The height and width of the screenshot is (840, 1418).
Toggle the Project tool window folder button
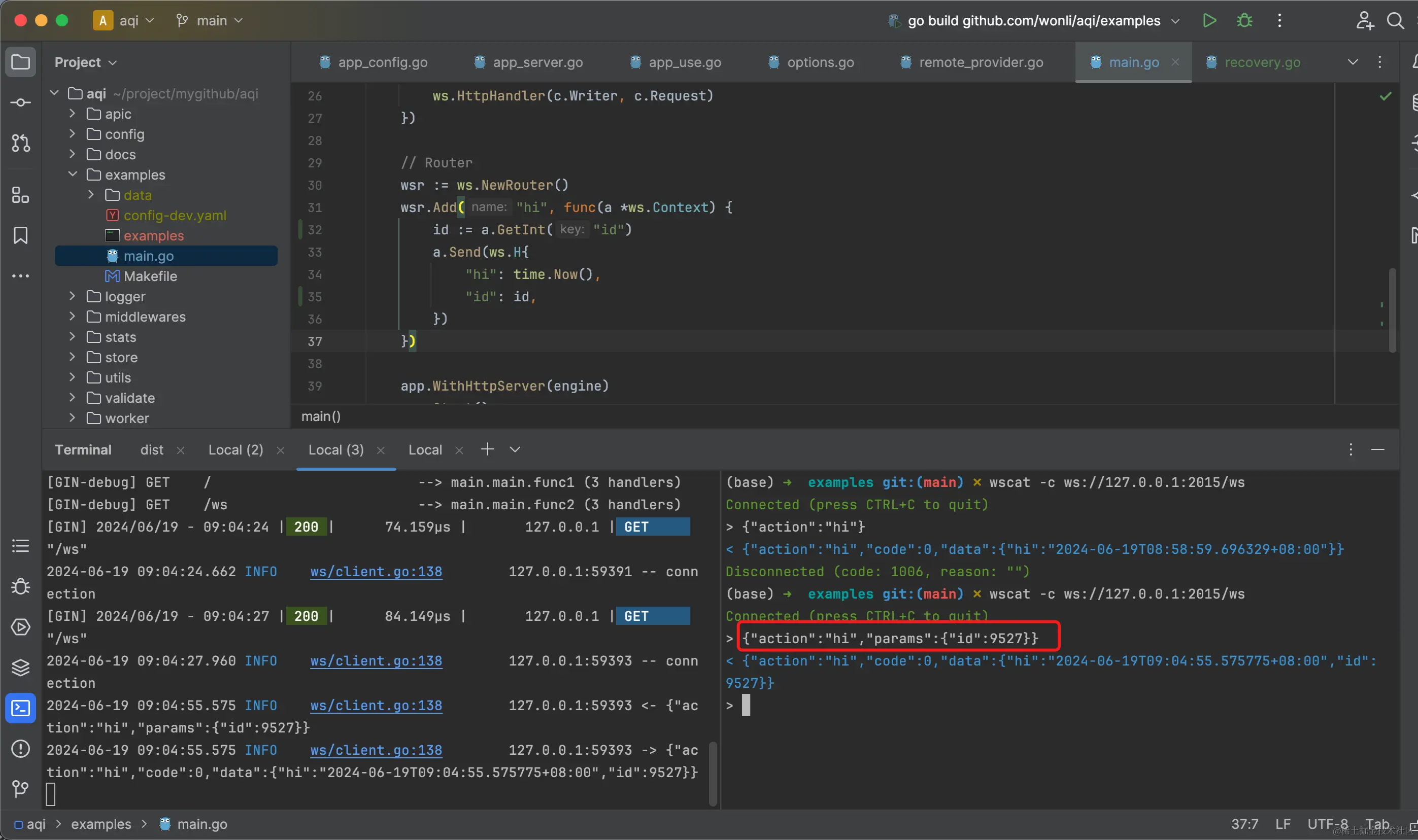[x=21, y=62]
